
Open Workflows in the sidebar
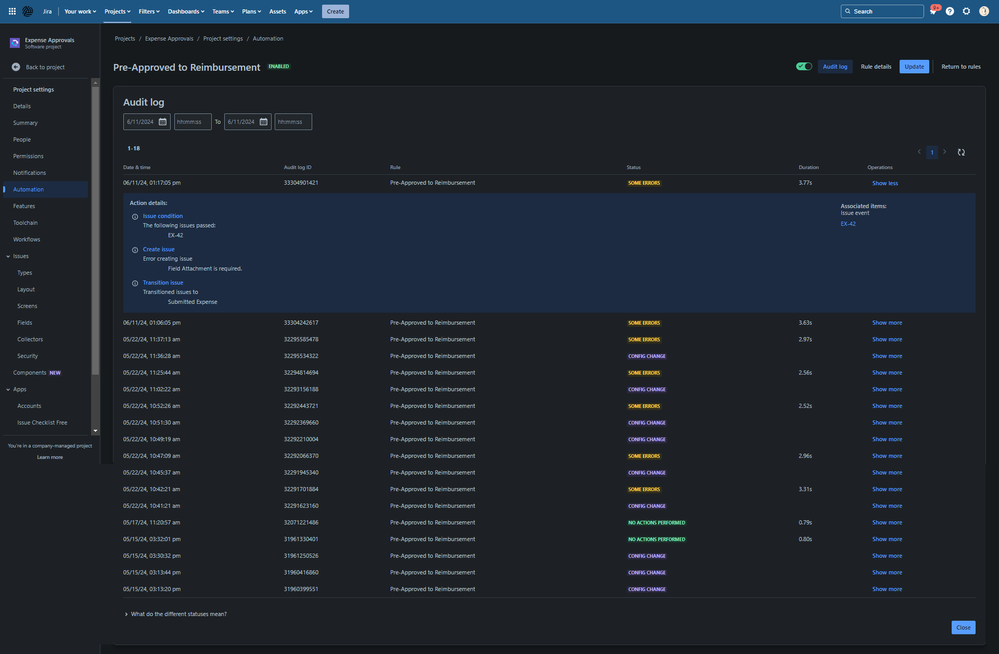coord(27,240)
